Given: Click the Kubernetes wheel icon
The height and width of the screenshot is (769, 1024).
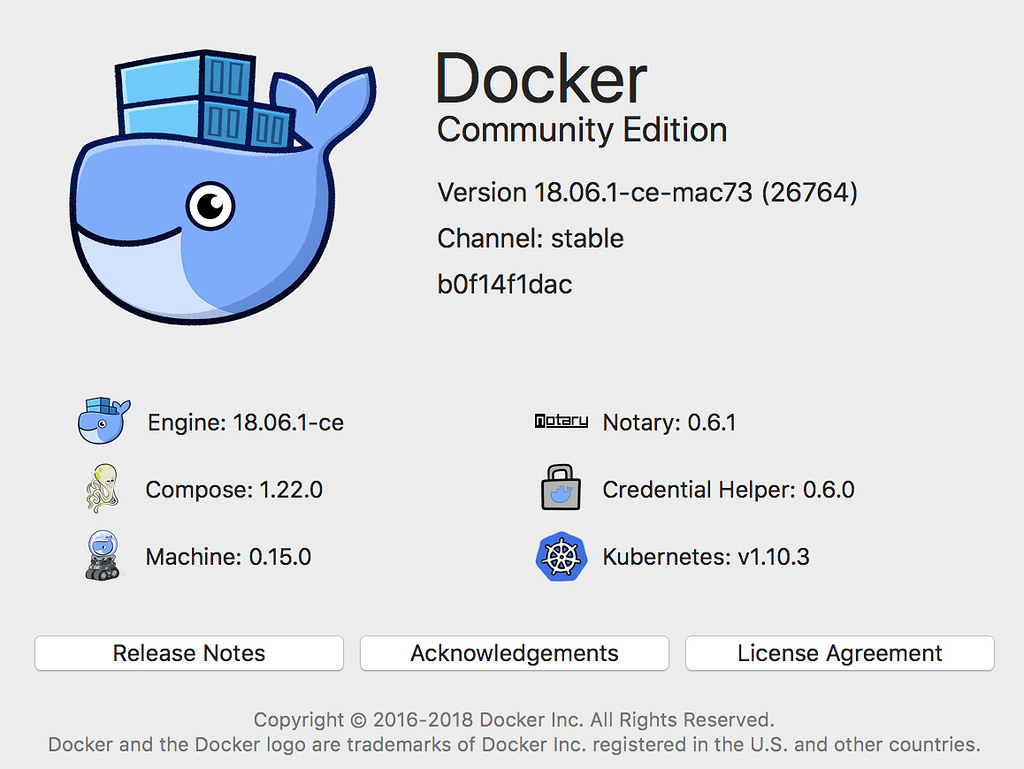Looking at the screenshot, I should 561,556.
